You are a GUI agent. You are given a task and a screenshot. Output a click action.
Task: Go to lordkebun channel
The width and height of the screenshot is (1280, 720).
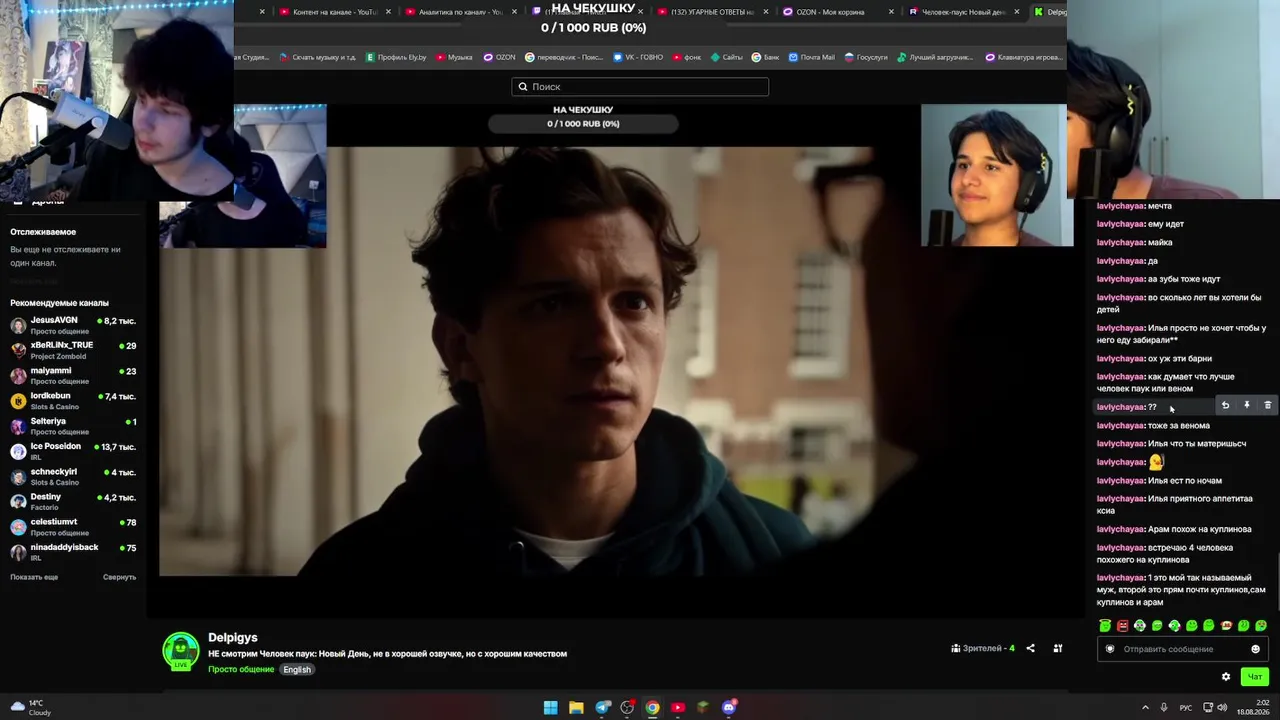pyautogui.click(x=73, y=401)
